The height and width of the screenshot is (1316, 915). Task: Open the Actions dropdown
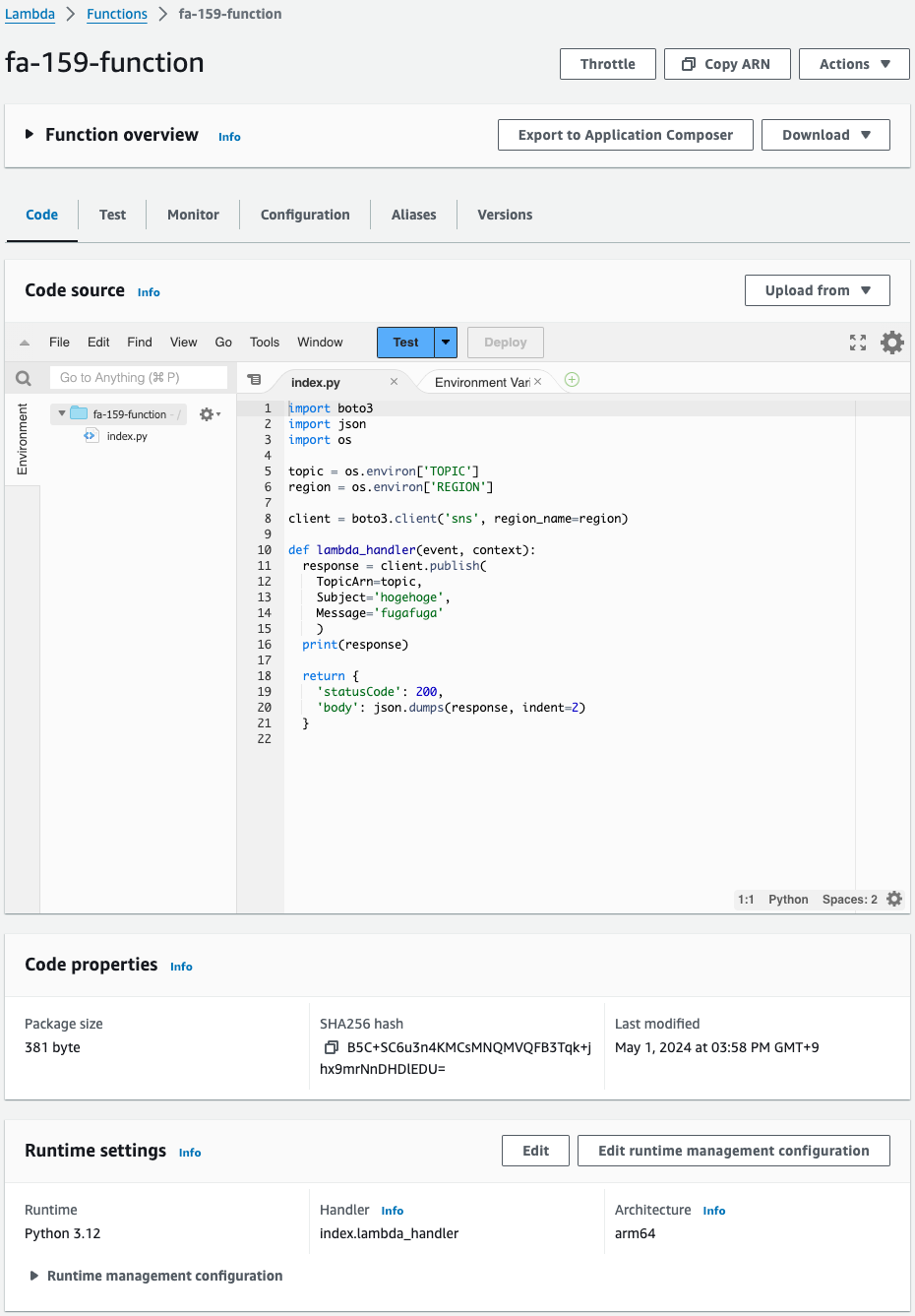[854, 63]
